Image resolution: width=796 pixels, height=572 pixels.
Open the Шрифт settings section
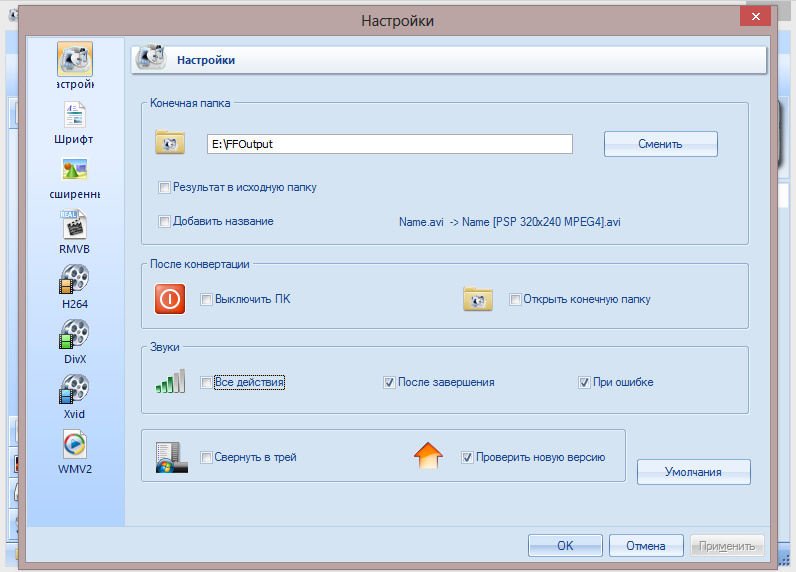[75, 116]
